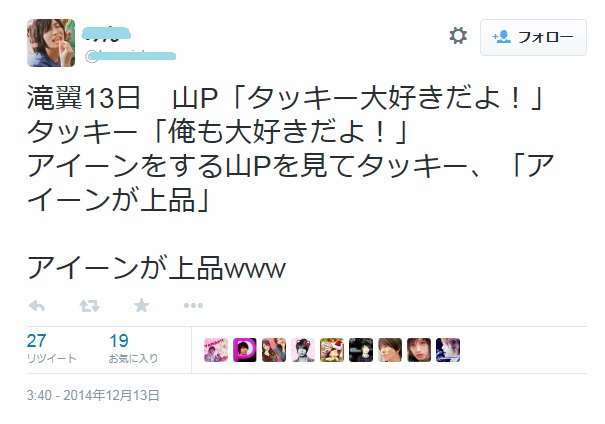This screenshot has height=424, width=605.
Task: Open the gear settings menu
Action: click(458, 36)
